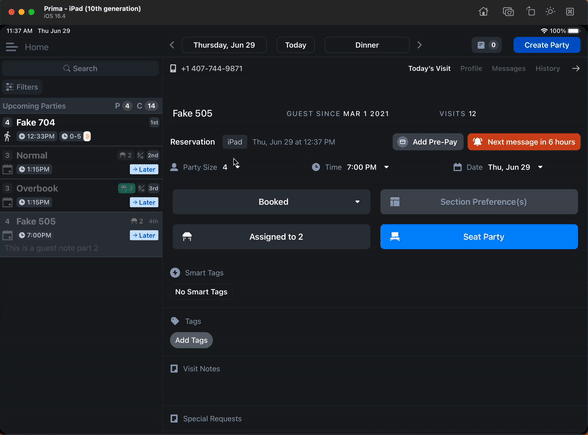Open the Dinner shift selector
This screenshot has width=588, height=435.
pyautogui.click(x=367, y=45)
